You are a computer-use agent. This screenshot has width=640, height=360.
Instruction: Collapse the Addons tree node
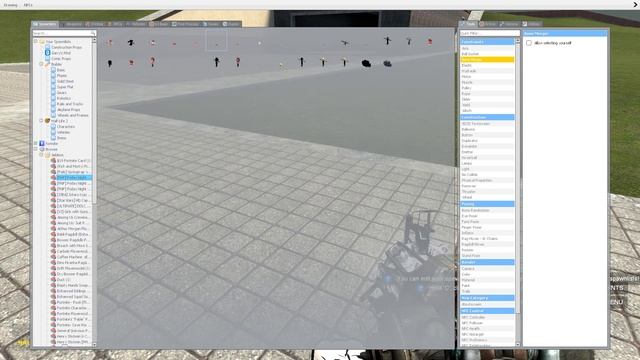point(41,155)
